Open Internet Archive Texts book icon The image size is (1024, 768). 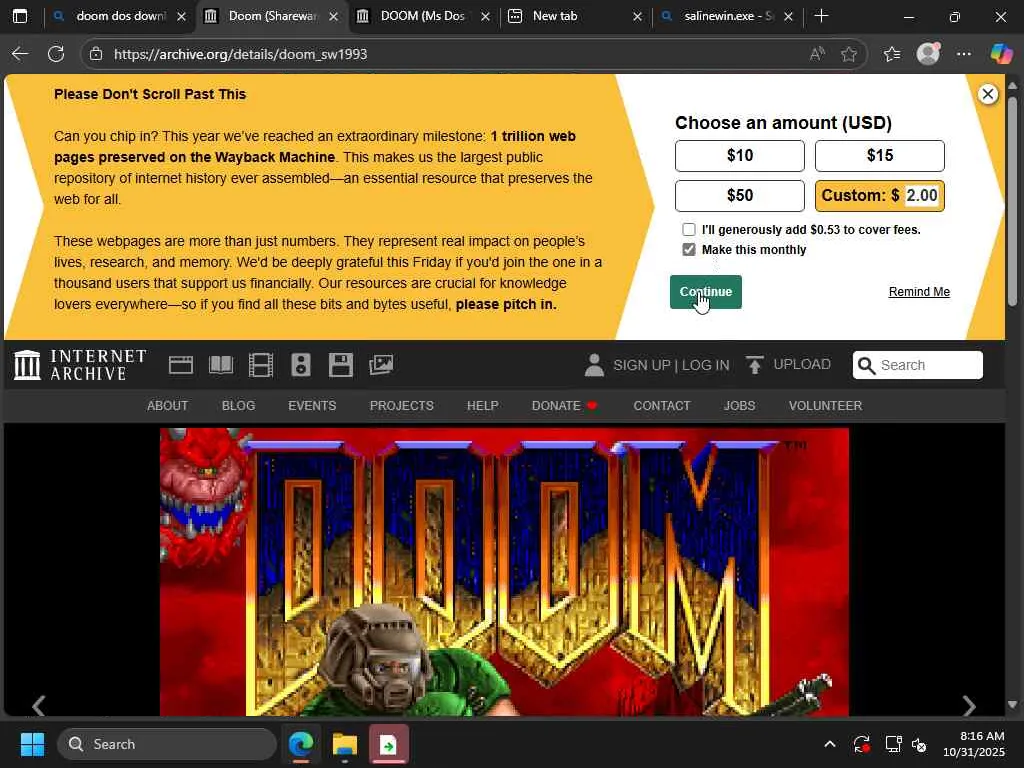pyautogui.click(x=221, y=365)
